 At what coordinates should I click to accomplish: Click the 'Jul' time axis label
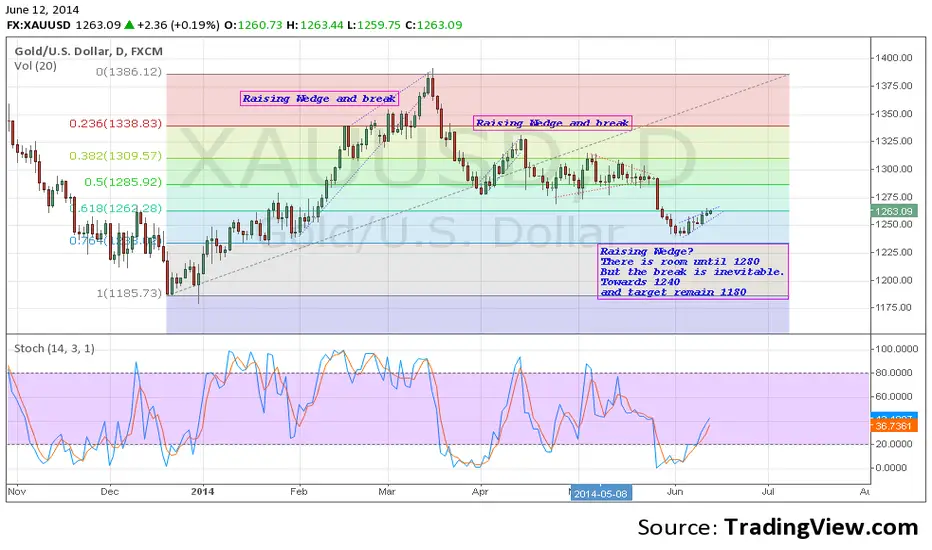tap(768, 492)
